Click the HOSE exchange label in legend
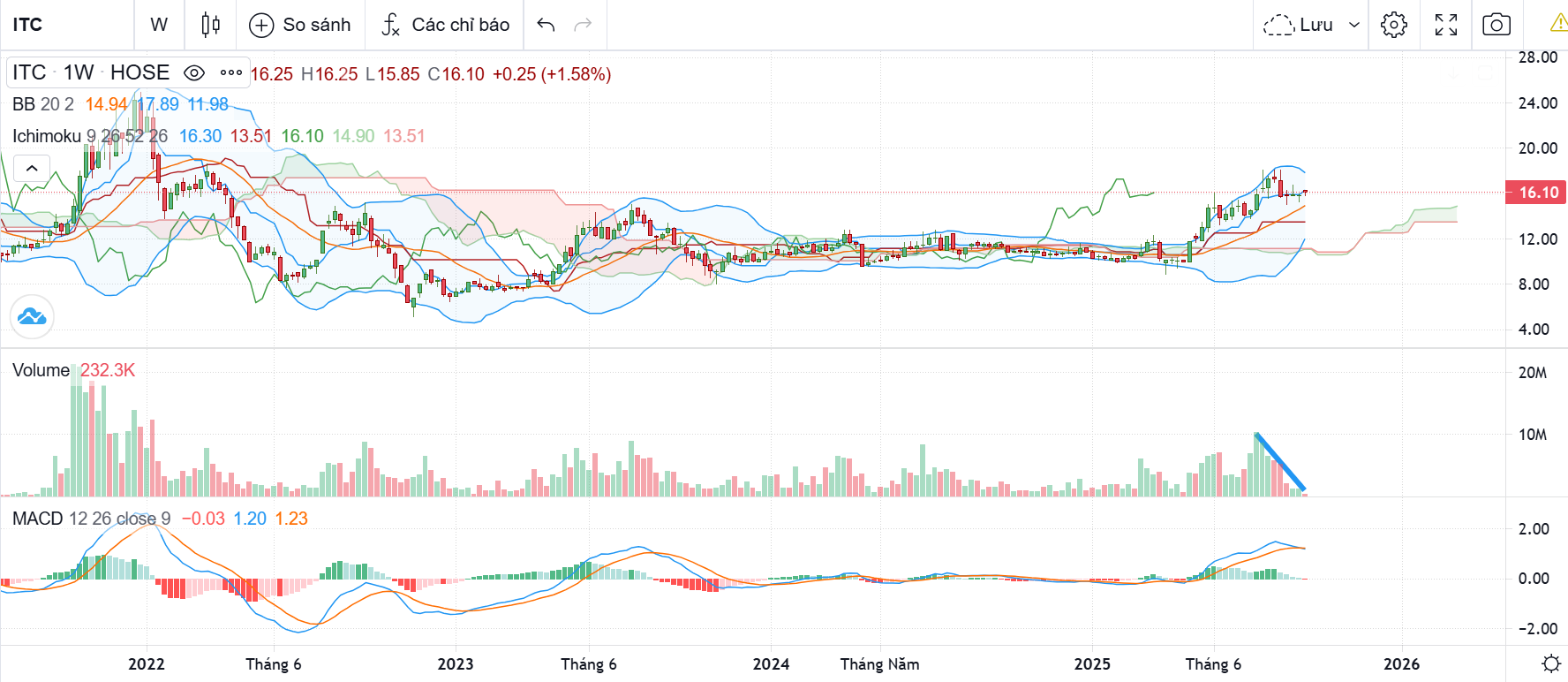 [139, 72]
